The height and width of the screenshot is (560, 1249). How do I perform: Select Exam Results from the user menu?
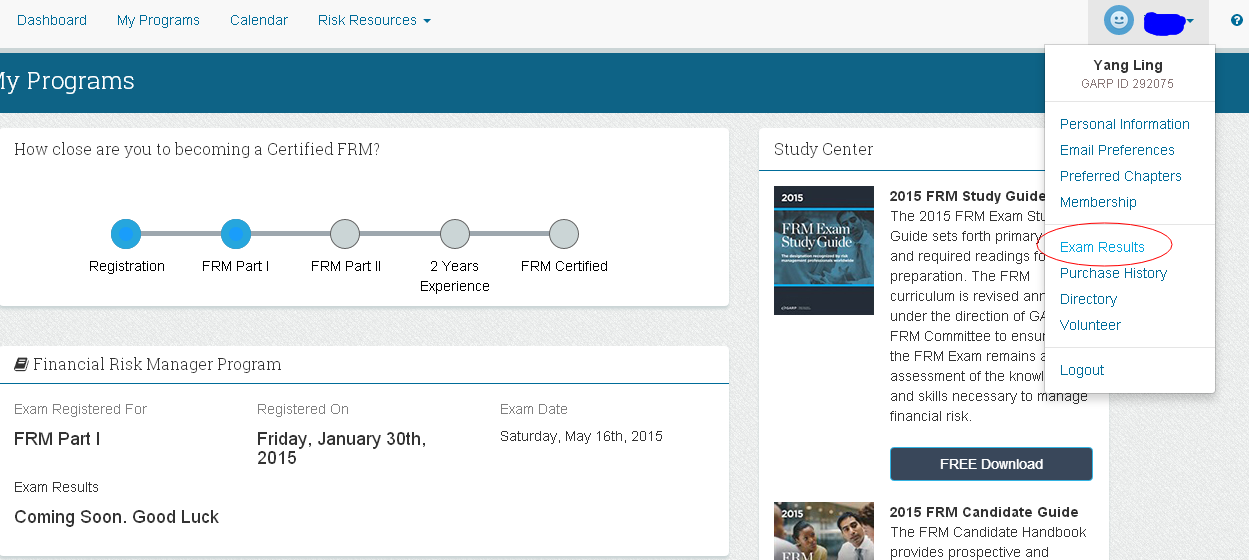coord(1102,247)
